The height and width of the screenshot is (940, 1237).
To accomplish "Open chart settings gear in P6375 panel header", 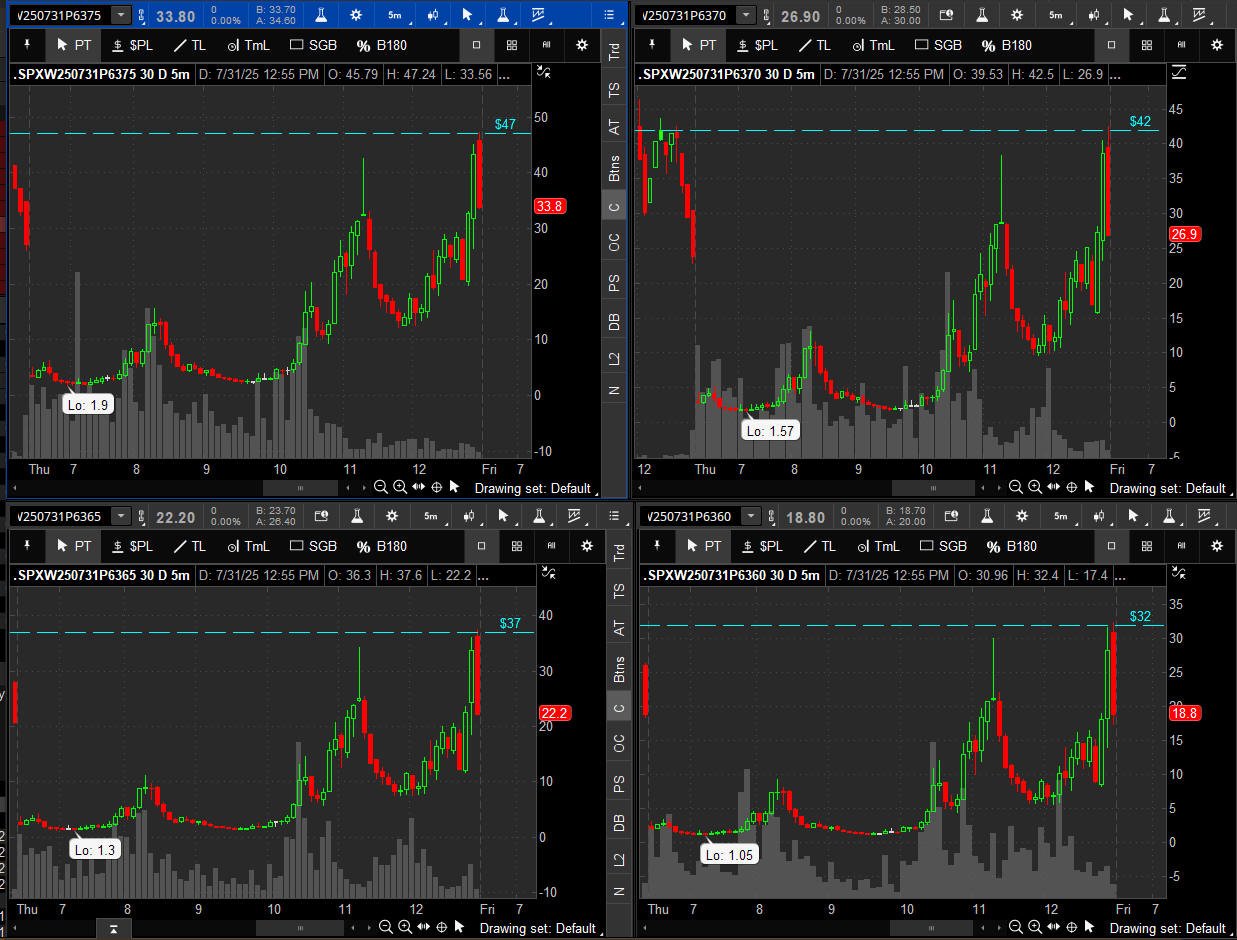I will pyautogui.click(x=357, y=15).
